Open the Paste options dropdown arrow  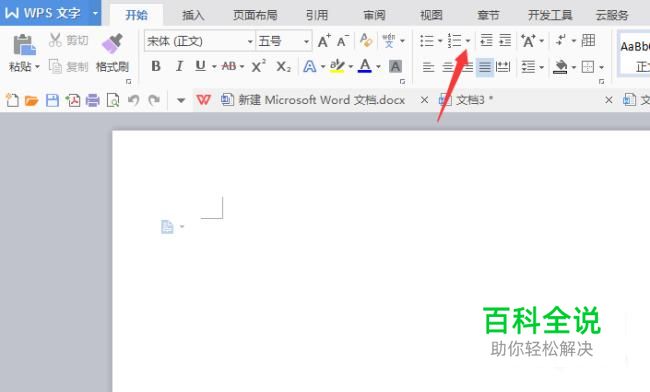pos(37,67)
